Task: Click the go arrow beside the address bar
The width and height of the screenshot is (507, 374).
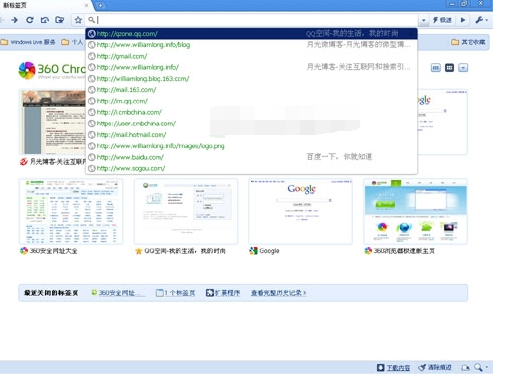Action: coord(463,20)
